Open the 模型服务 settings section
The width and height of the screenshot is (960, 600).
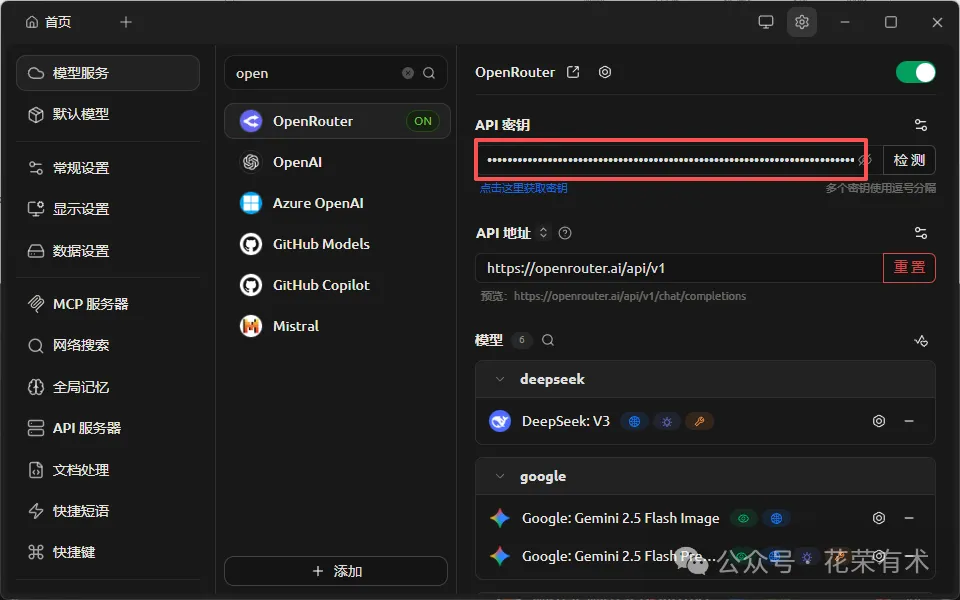point(108,73)
